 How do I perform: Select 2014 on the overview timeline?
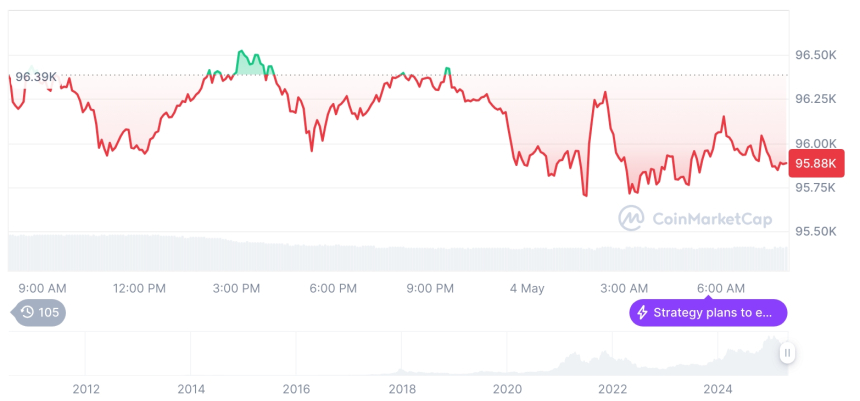191,388
